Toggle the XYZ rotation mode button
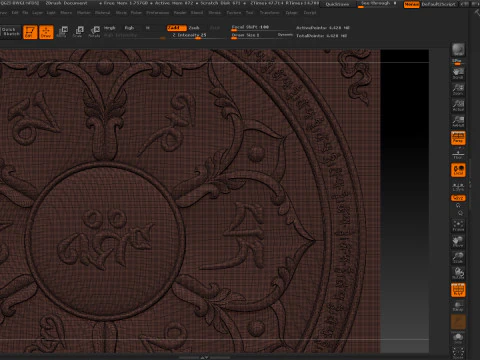The width and height of the screenshot is (480, 360). pyautogui.click(x=458, y=198)
